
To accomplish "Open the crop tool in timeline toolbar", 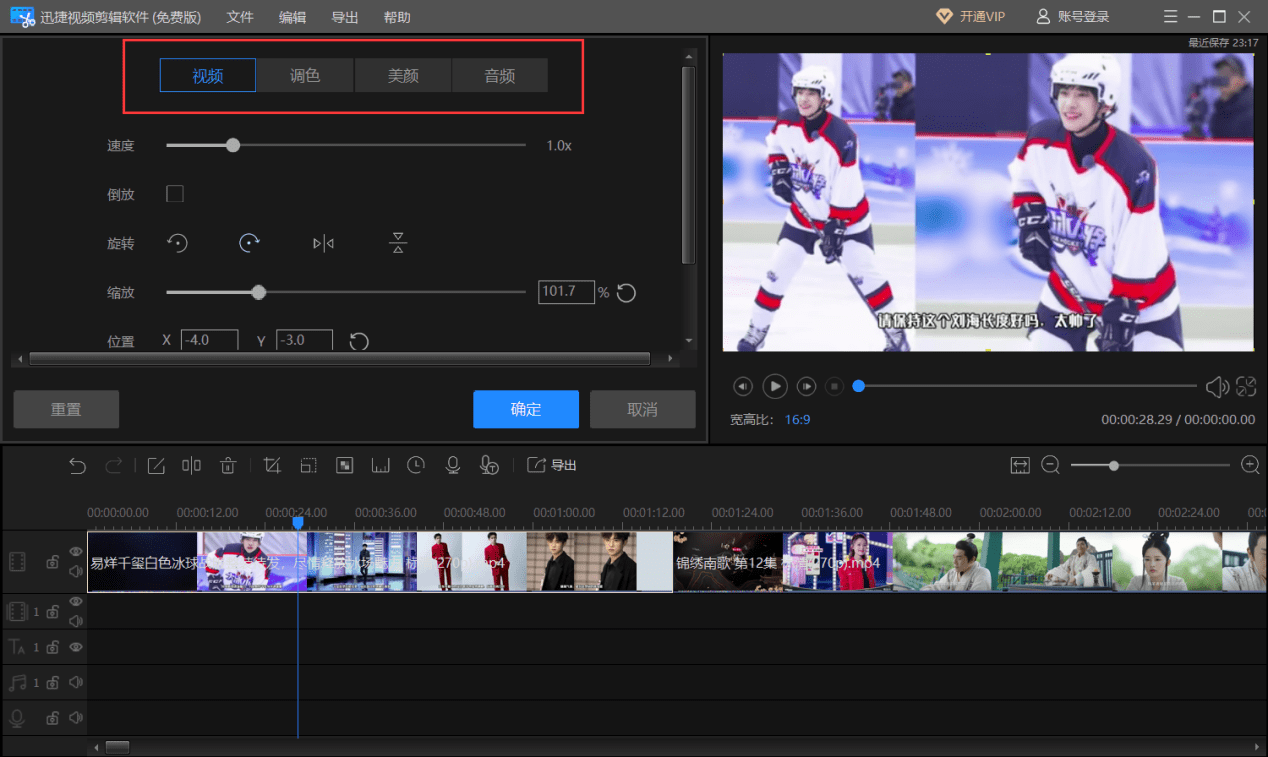I will [x=272, y=465].
